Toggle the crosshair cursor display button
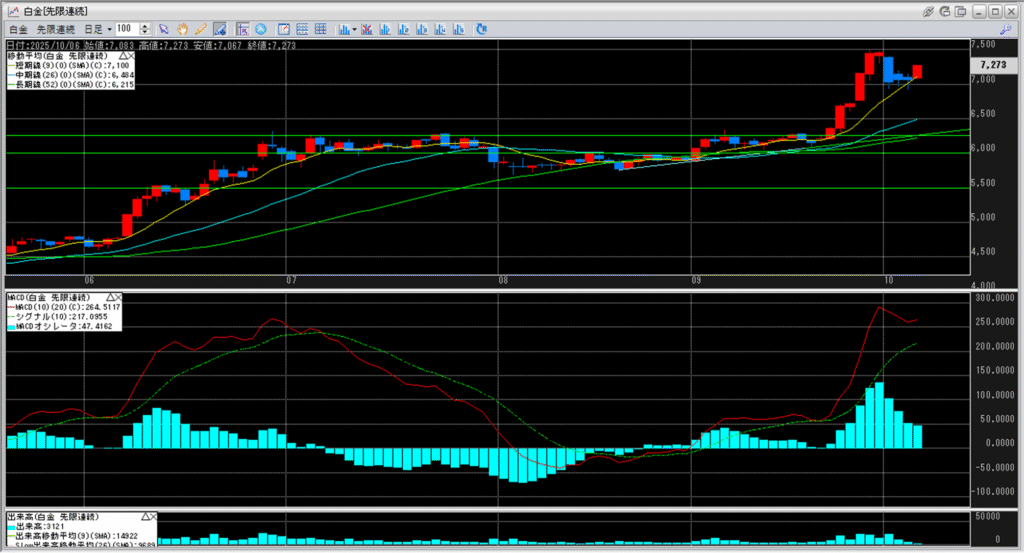The width and height of the screenshot is (1024, 553). 243,29
